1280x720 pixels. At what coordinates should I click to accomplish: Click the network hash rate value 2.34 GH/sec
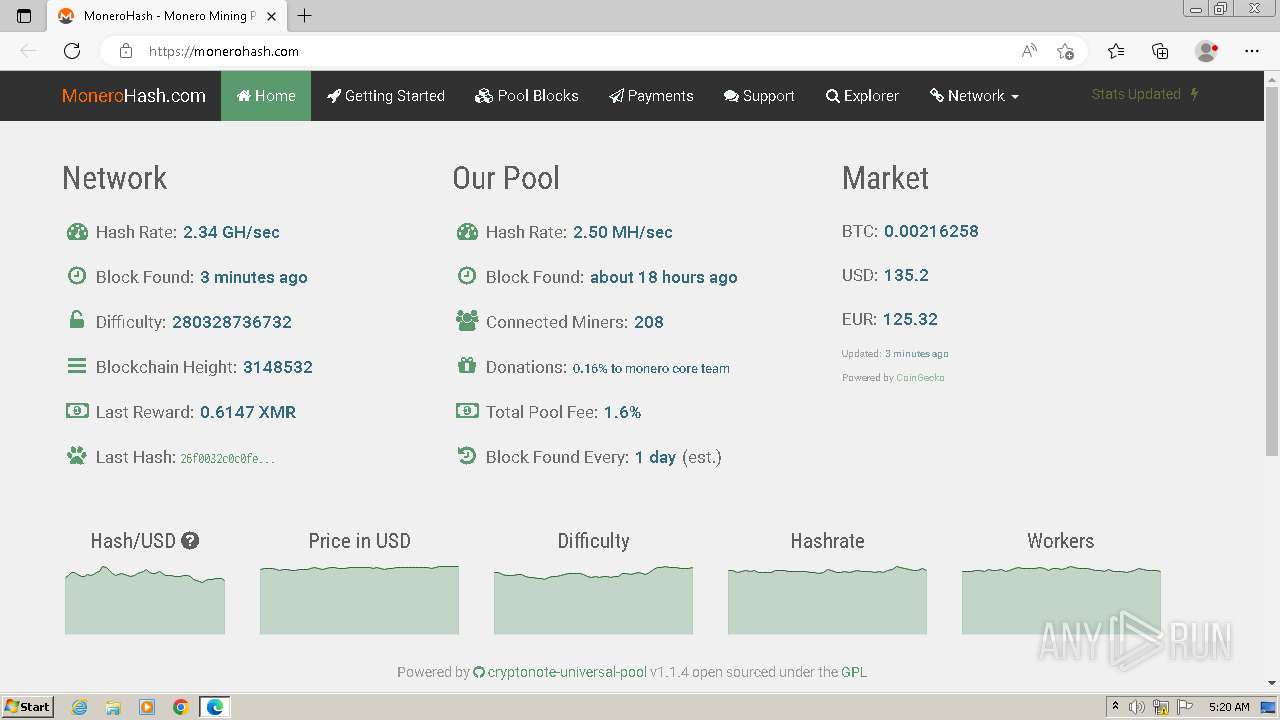231,232
